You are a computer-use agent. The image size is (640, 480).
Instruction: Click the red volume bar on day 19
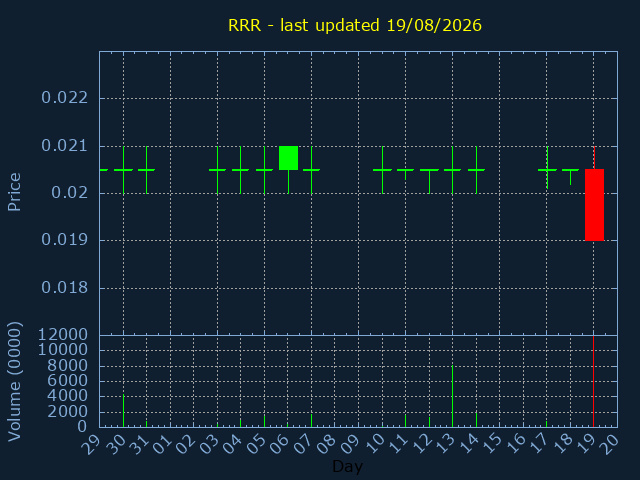click(593, 382)
